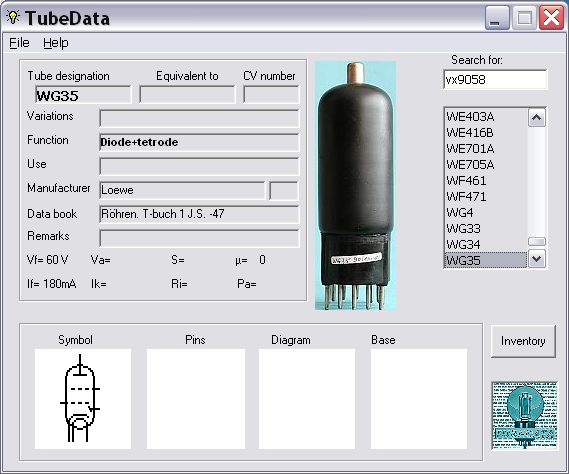This screenshot has height=474, width=569.
Task: Open the Inventory button
Action: pos(523,341)
